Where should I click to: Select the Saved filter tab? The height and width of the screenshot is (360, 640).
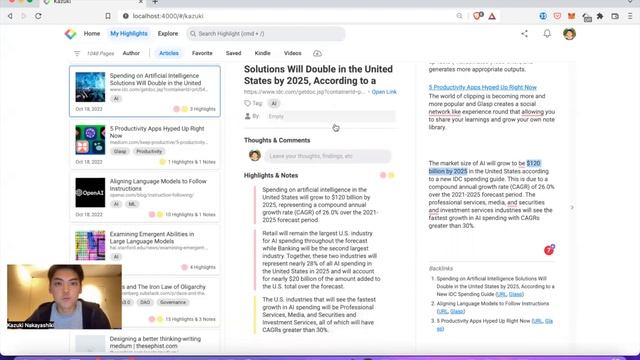[x=233, y=53]
